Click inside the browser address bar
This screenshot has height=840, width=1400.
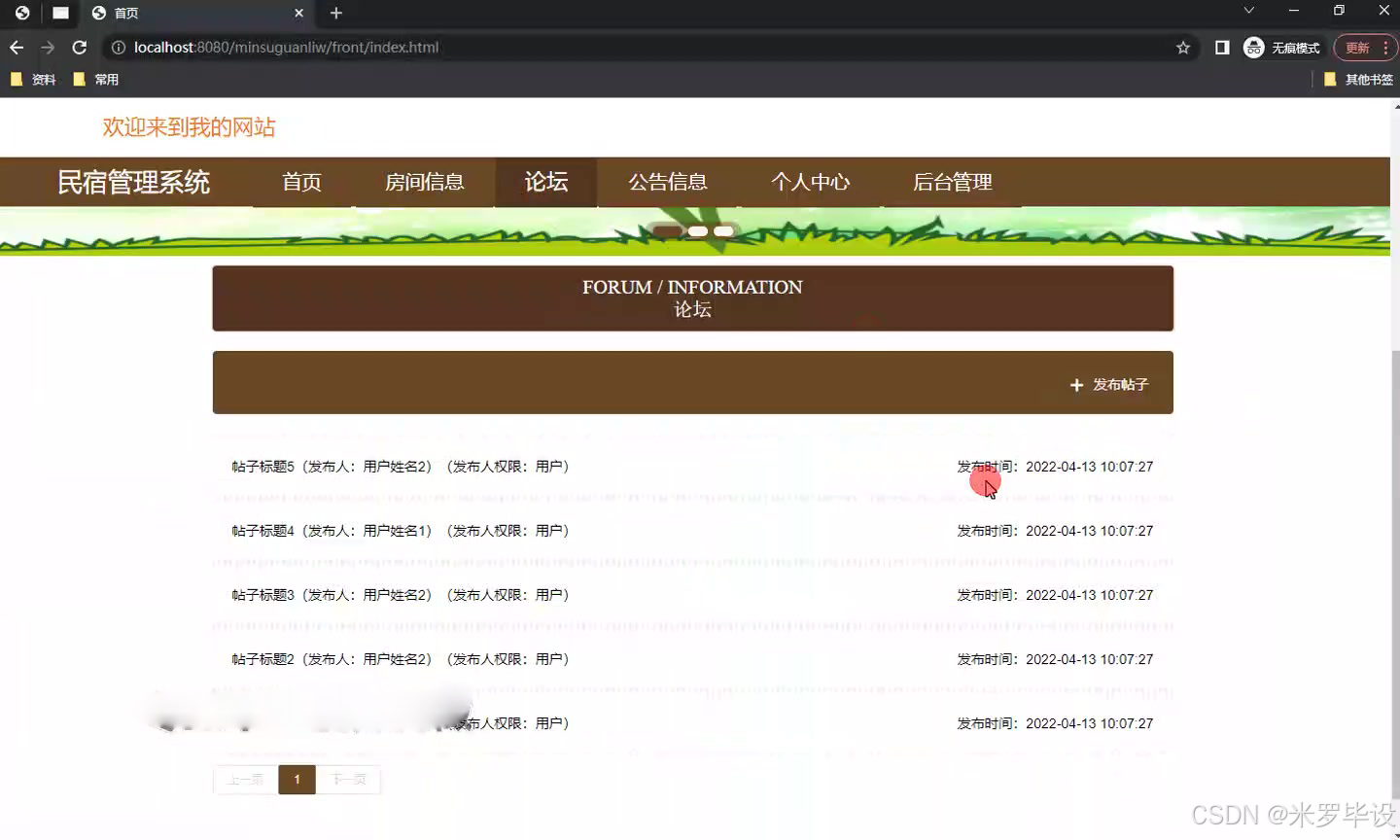tap(583, 47)
